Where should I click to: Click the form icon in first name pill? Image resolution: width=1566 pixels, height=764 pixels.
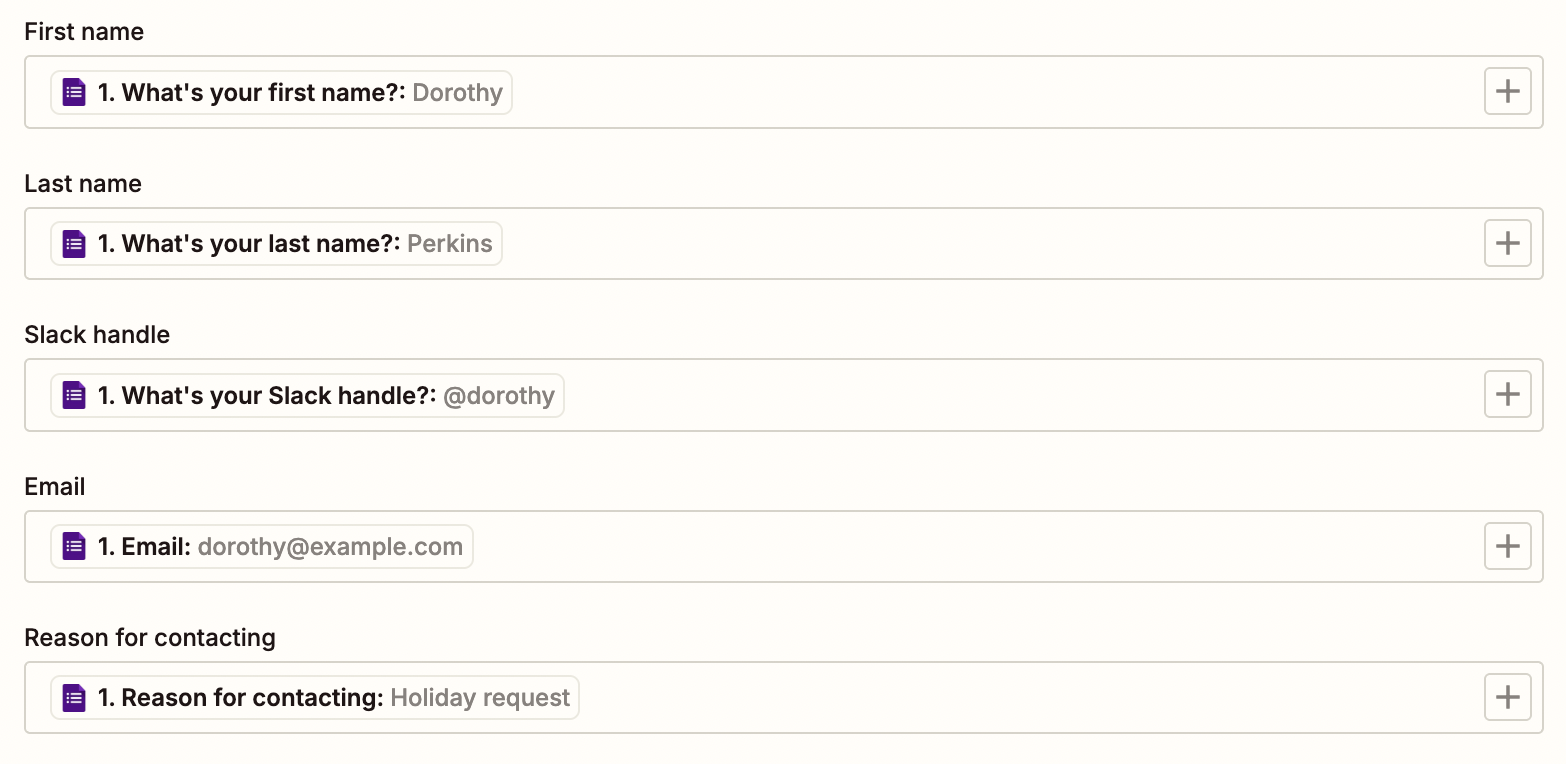(74, 93)
